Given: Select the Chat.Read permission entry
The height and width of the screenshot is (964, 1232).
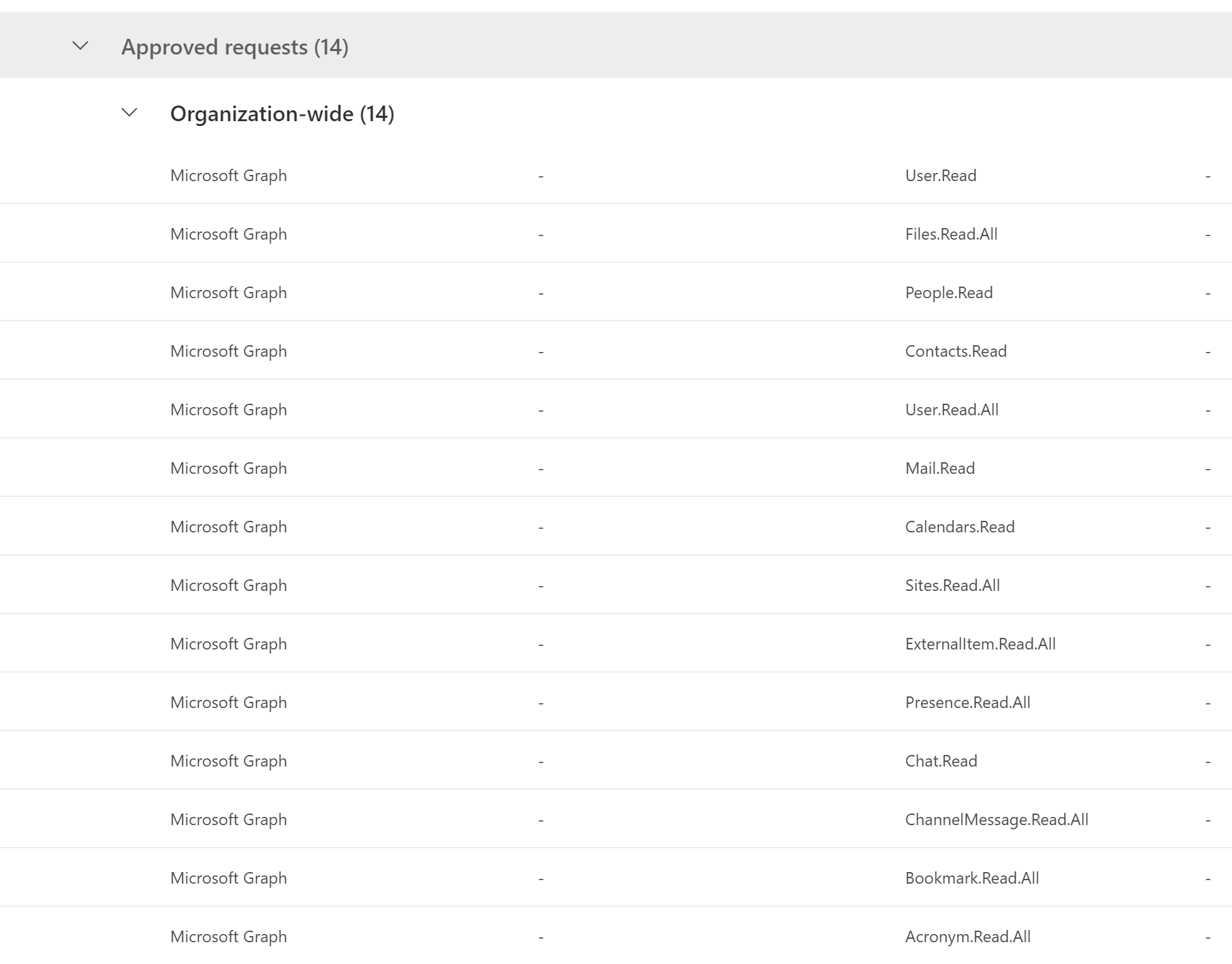Looking at the screenshot, I should click(x=941, y=760).
